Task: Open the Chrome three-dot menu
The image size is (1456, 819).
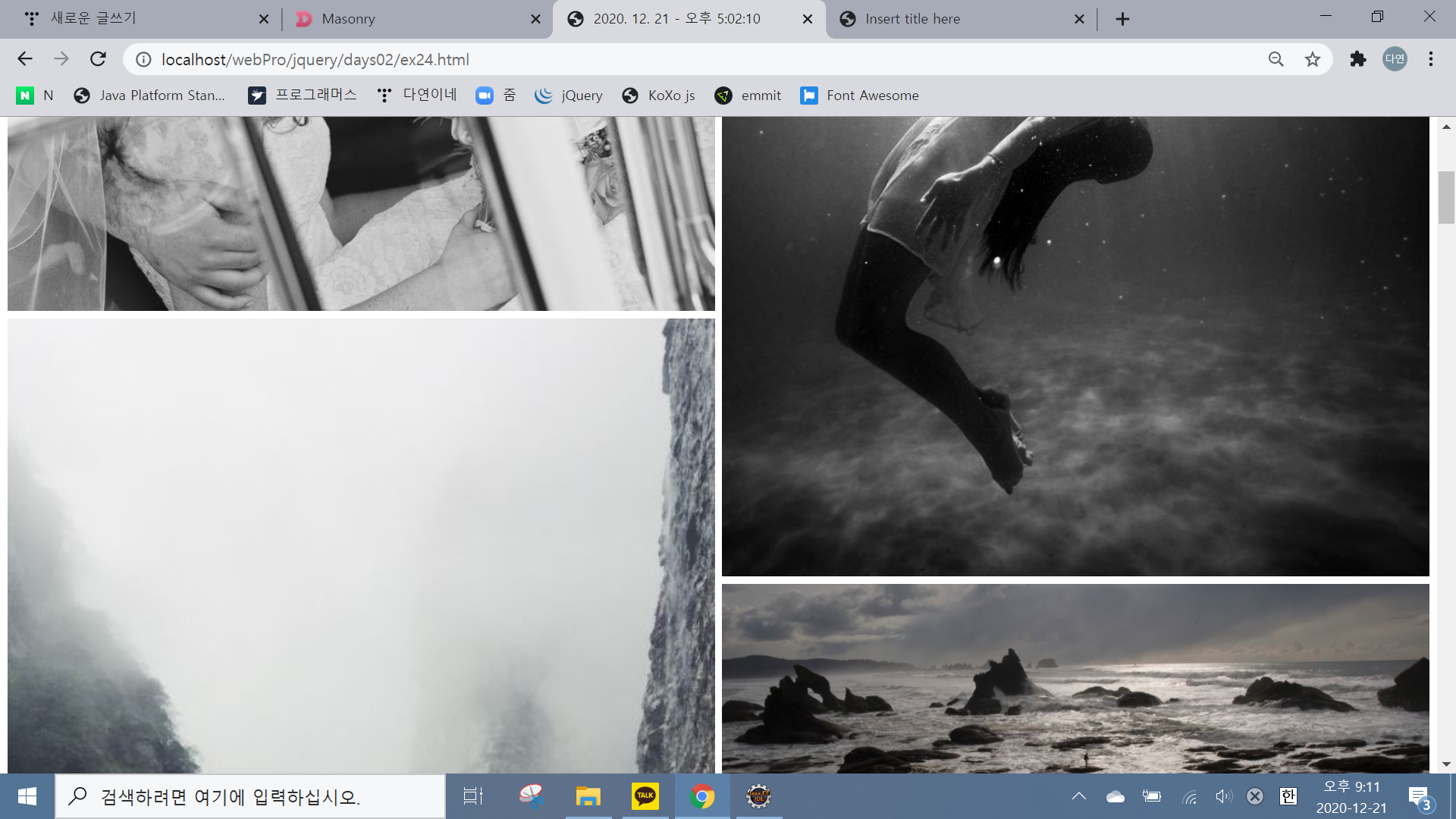Action: coord(1430,59)
